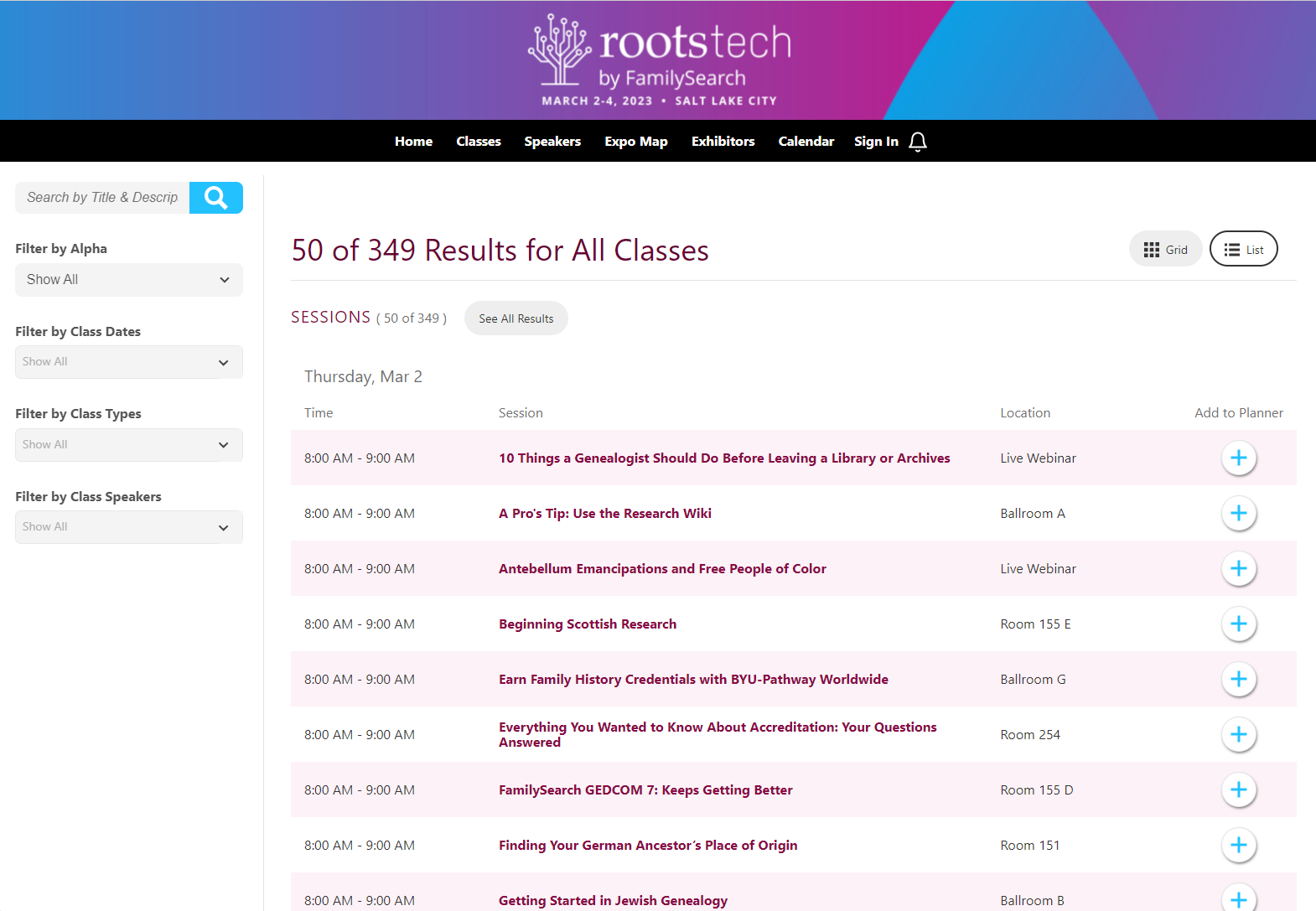Add 'Everything You Wanted to Know About Accreditation' to planner

1239,735
